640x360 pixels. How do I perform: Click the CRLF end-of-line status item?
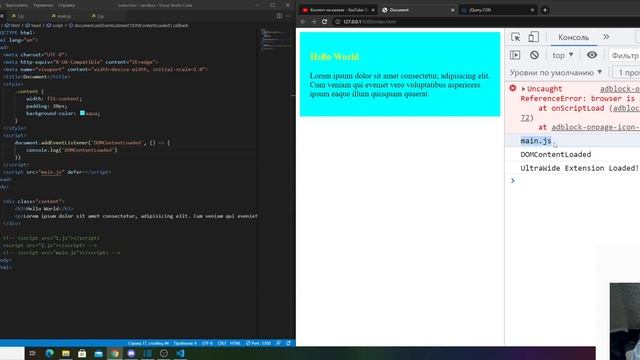222,343
